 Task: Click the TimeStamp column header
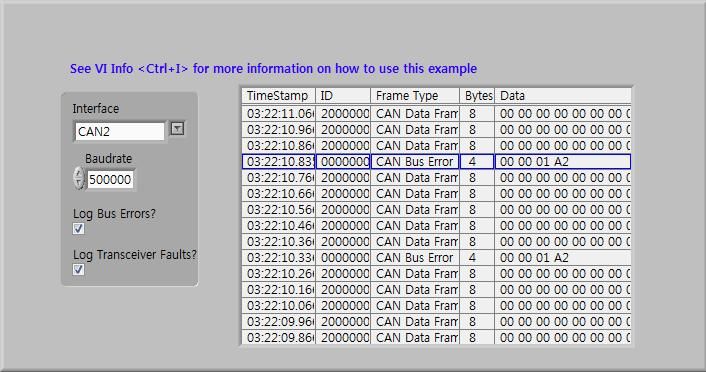(279, 96)
